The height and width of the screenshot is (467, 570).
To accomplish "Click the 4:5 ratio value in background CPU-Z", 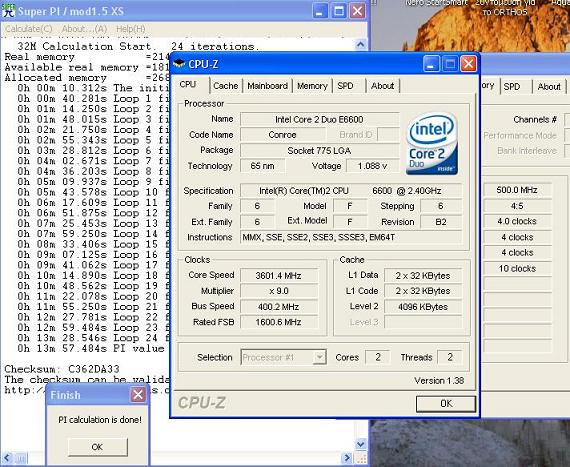I will coord(517,206).
